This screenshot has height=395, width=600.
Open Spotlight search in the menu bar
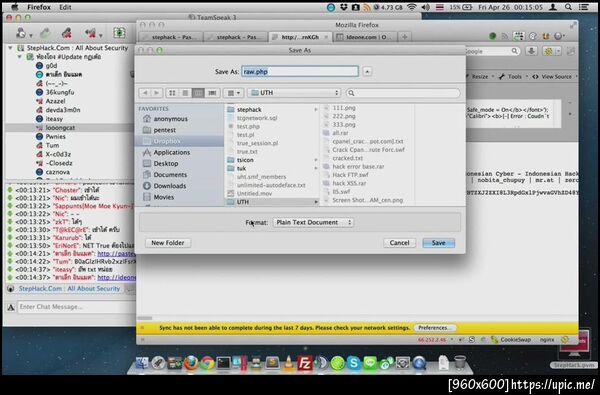[x=569, y=7]
